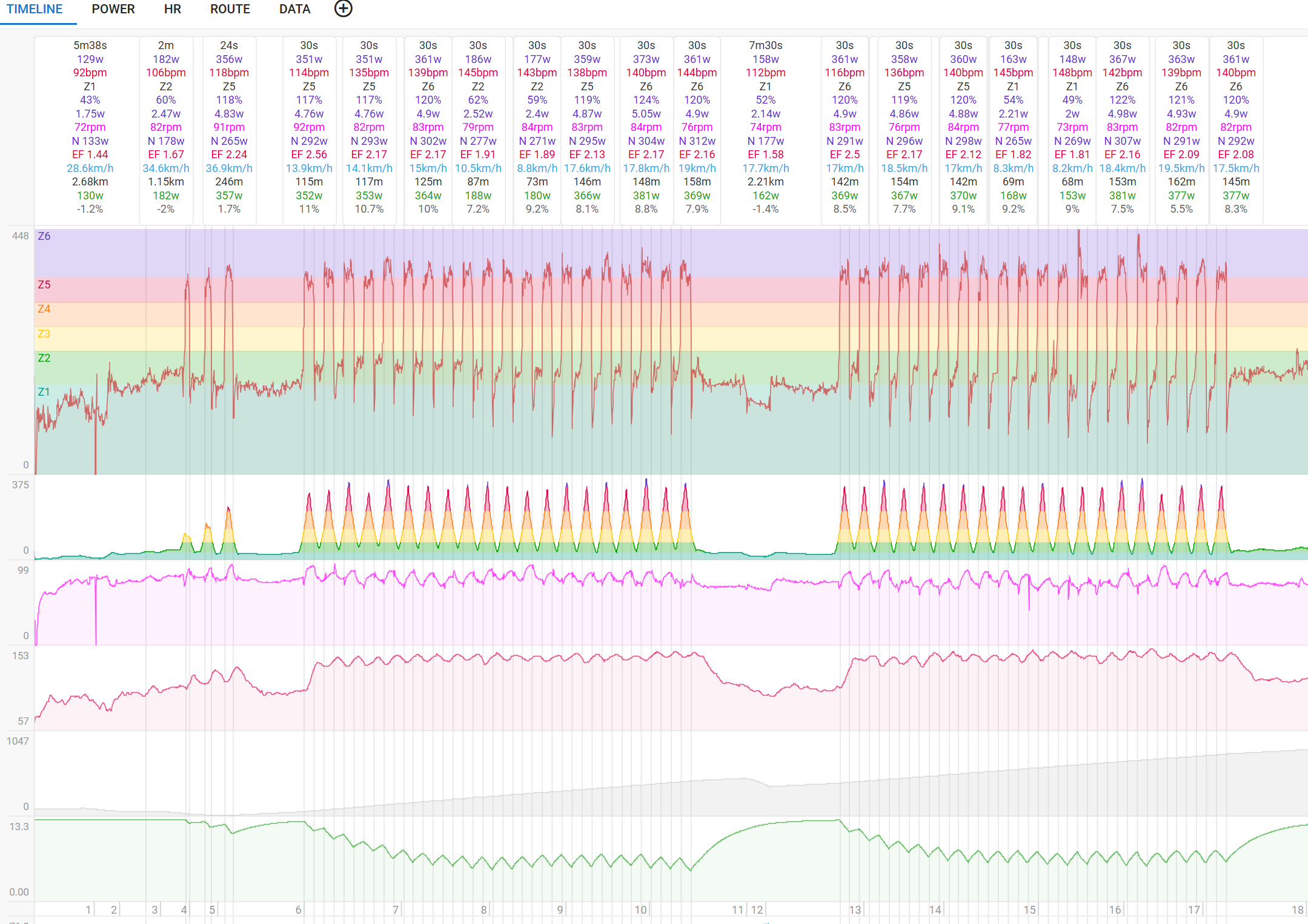Viewport: 1308px width, 924px height.
Task: Open the ROUTE tab
Action: coord(230,9)
